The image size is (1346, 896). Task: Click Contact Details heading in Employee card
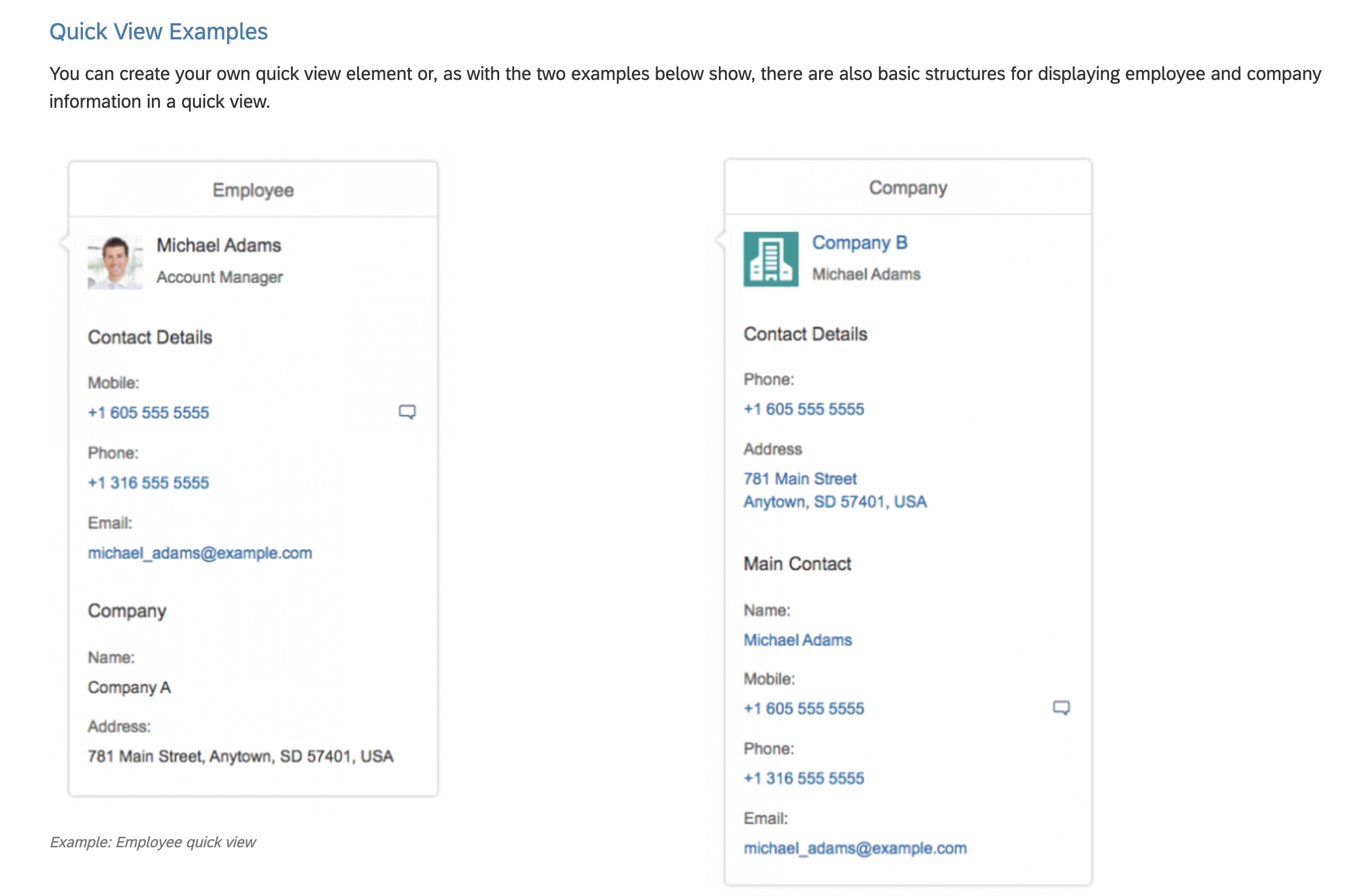pos(150,337)
